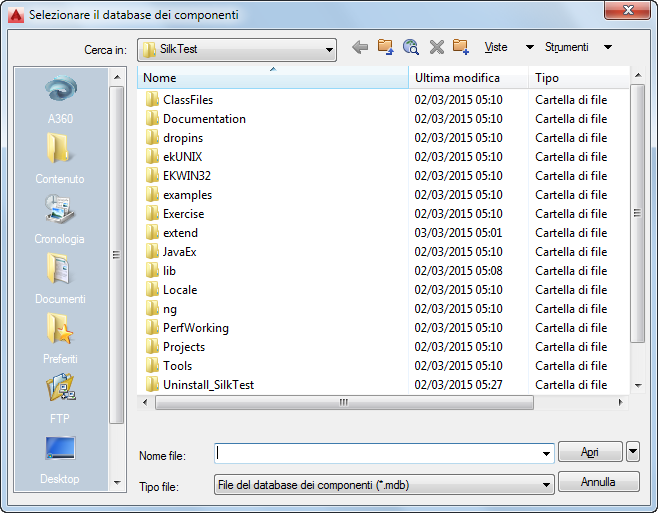Click the extend folder icon
Viewport: 658px width, 513px height.
(152, 233)
